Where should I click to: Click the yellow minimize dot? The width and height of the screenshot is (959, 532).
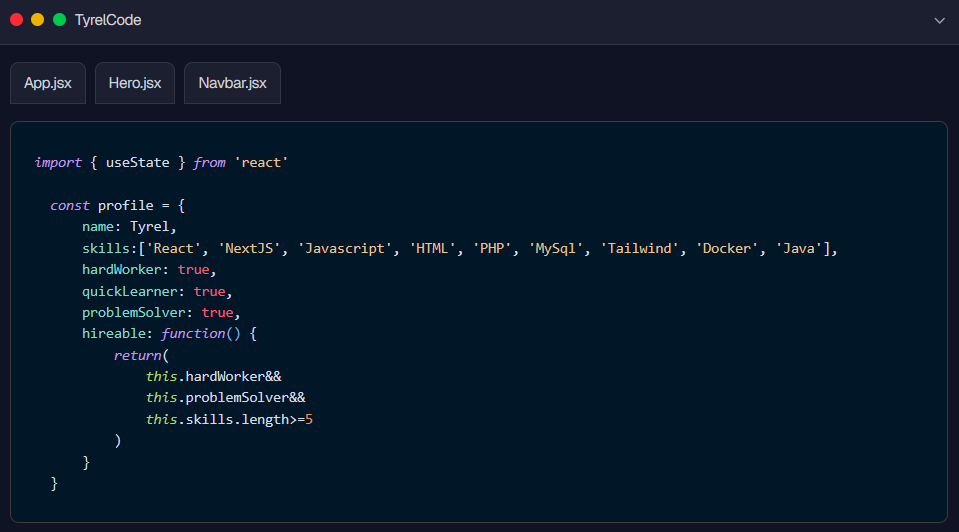coord(38,20)
